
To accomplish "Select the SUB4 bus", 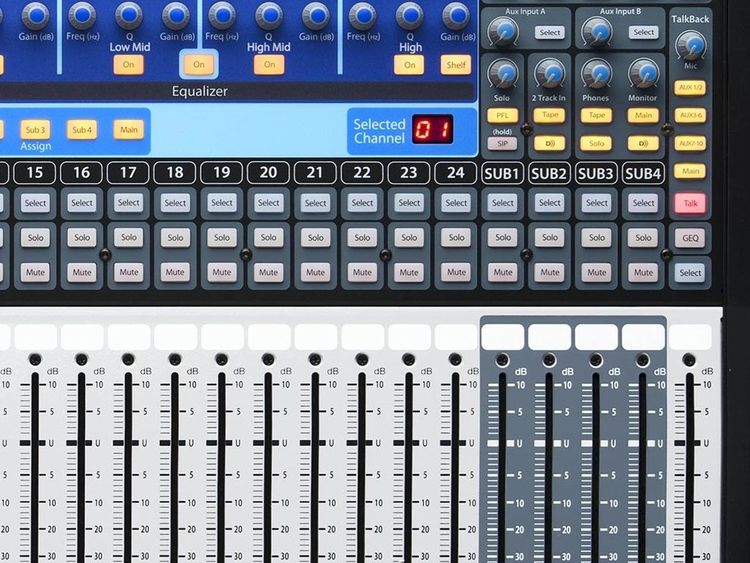I will (x=643, y=203).
